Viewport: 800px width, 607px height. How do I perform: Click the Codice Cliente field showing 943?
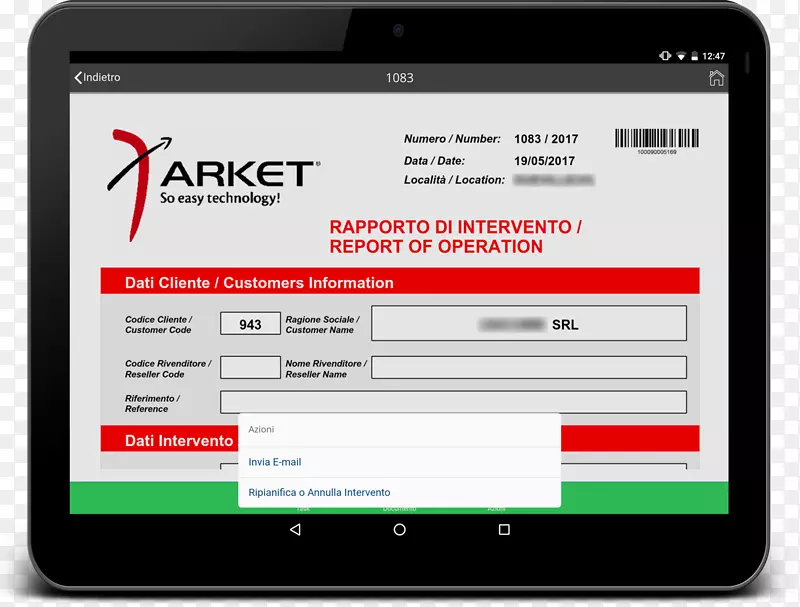tap(250, 324)
